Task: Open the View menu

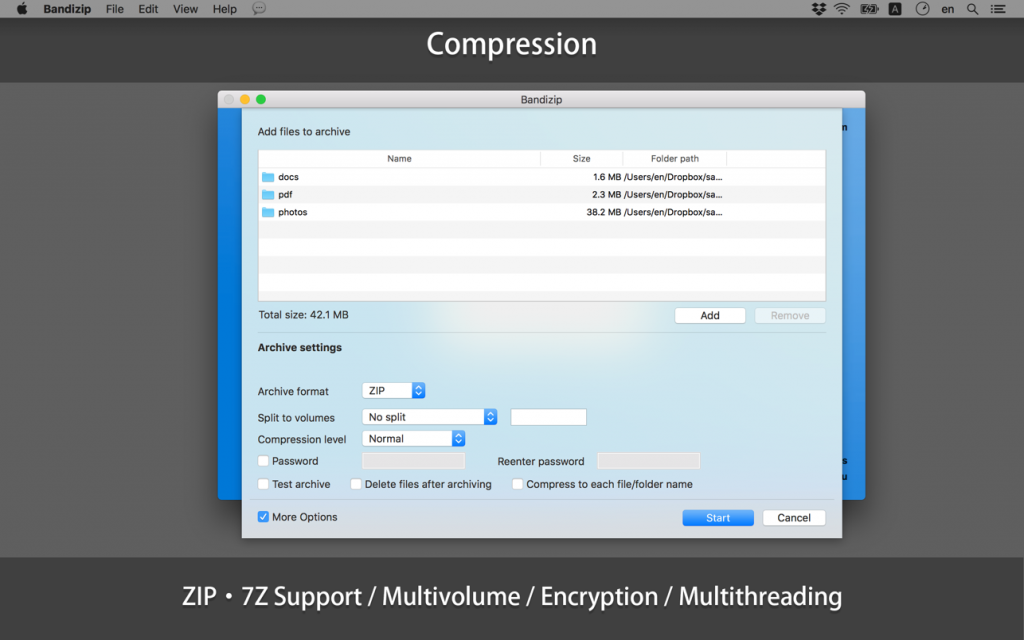Action: pyautogui.click(x=185, y=9)
